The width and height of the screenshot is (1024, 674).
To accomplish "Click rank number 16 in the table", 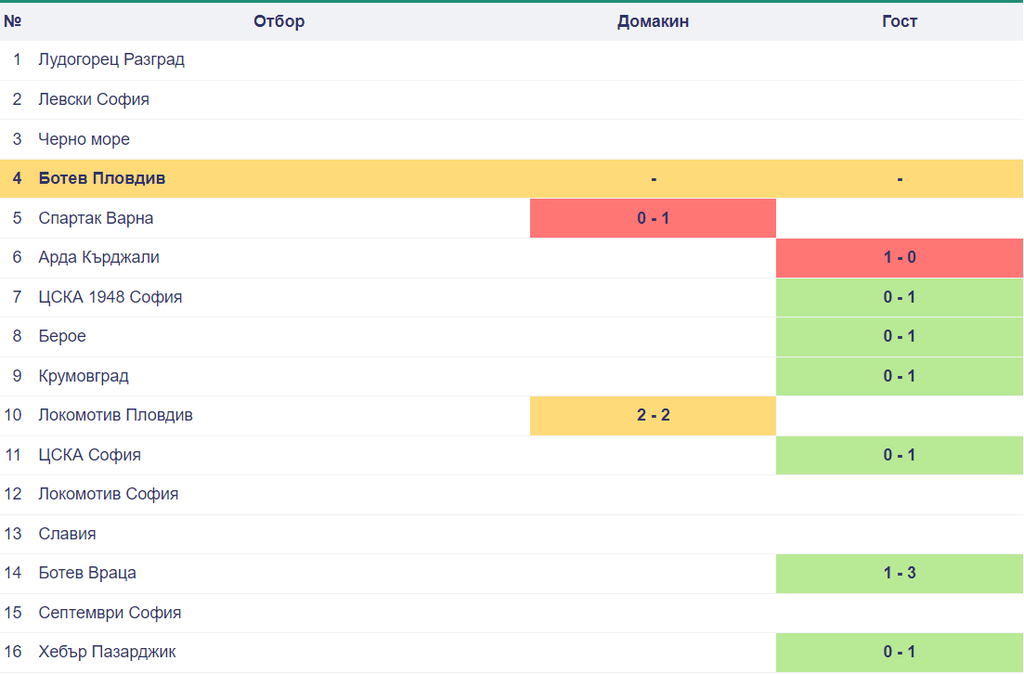I will tap(13, 652).
